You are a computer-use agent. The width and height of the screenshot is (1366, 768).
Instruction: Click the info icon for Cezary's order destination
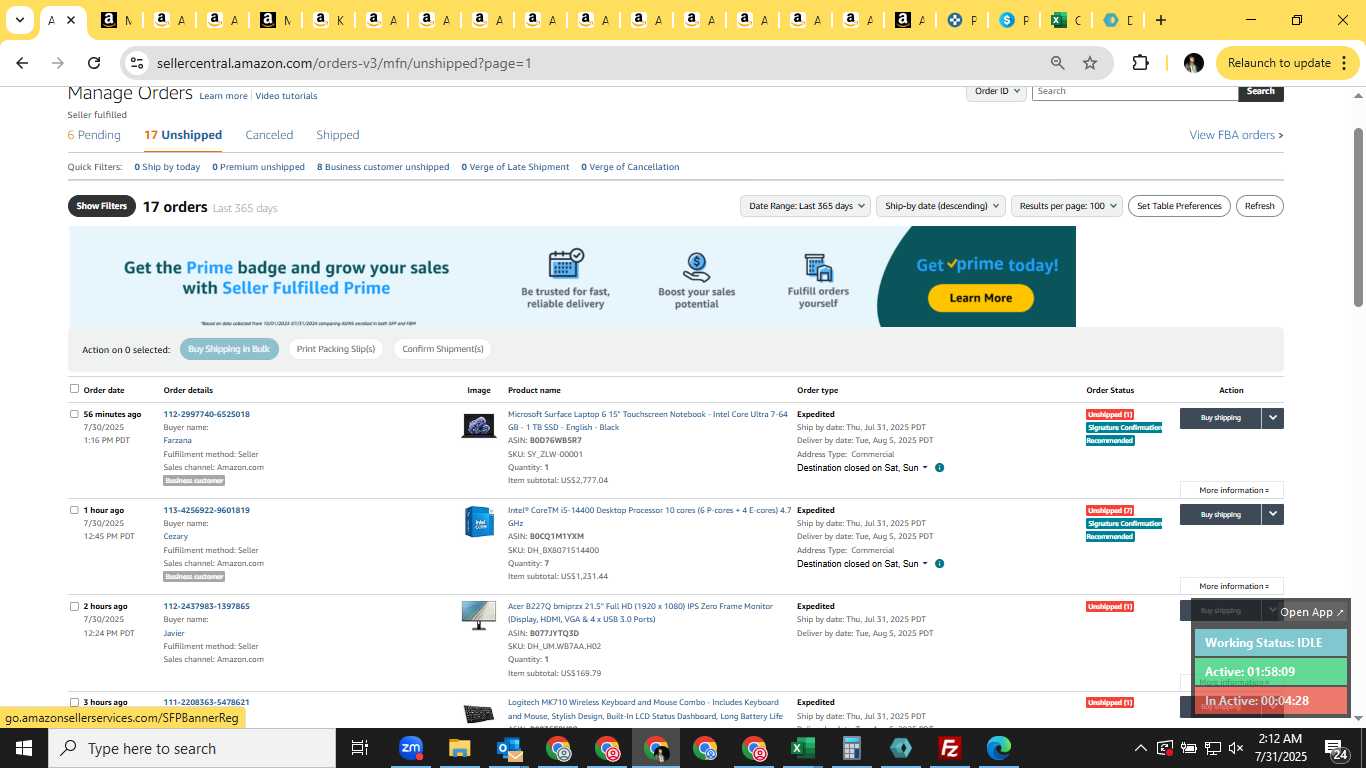coord(939,564)
